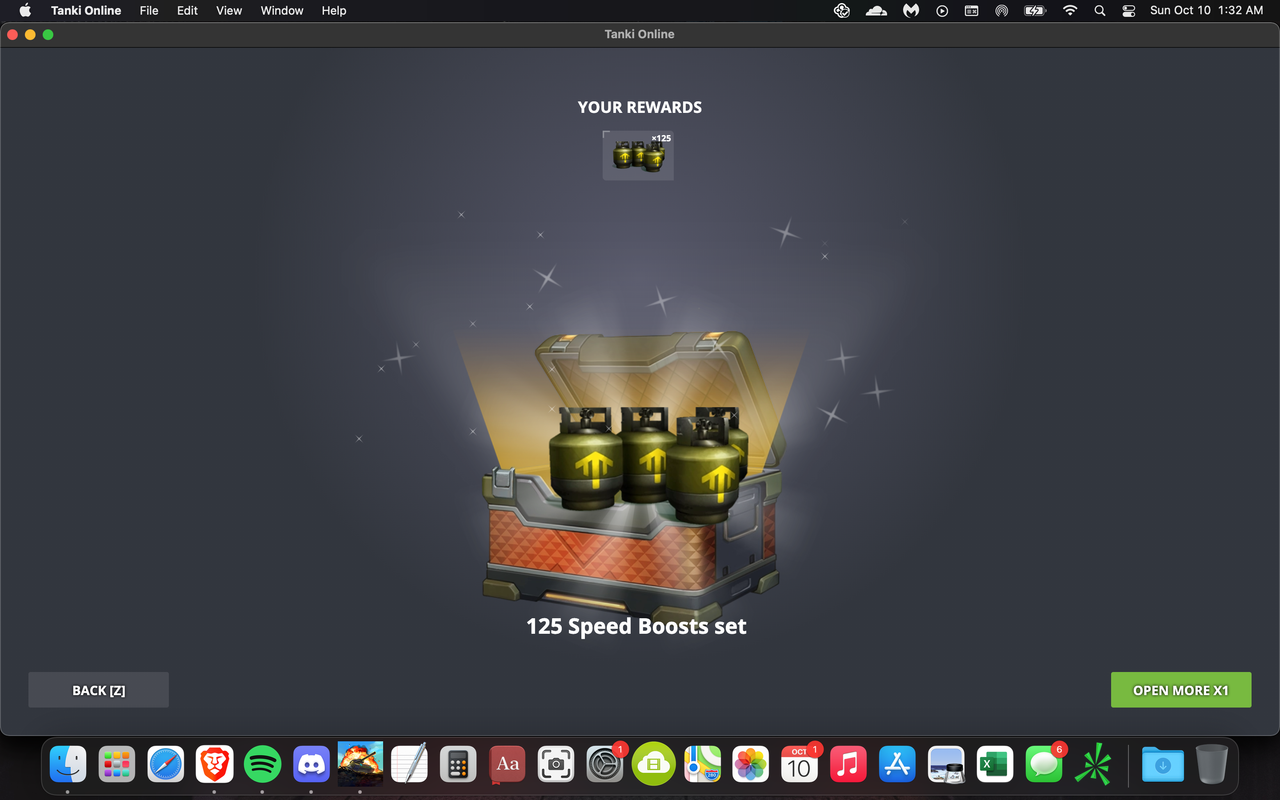Open Excel in the Dock

pyautogui.click(x=994, y=765)
